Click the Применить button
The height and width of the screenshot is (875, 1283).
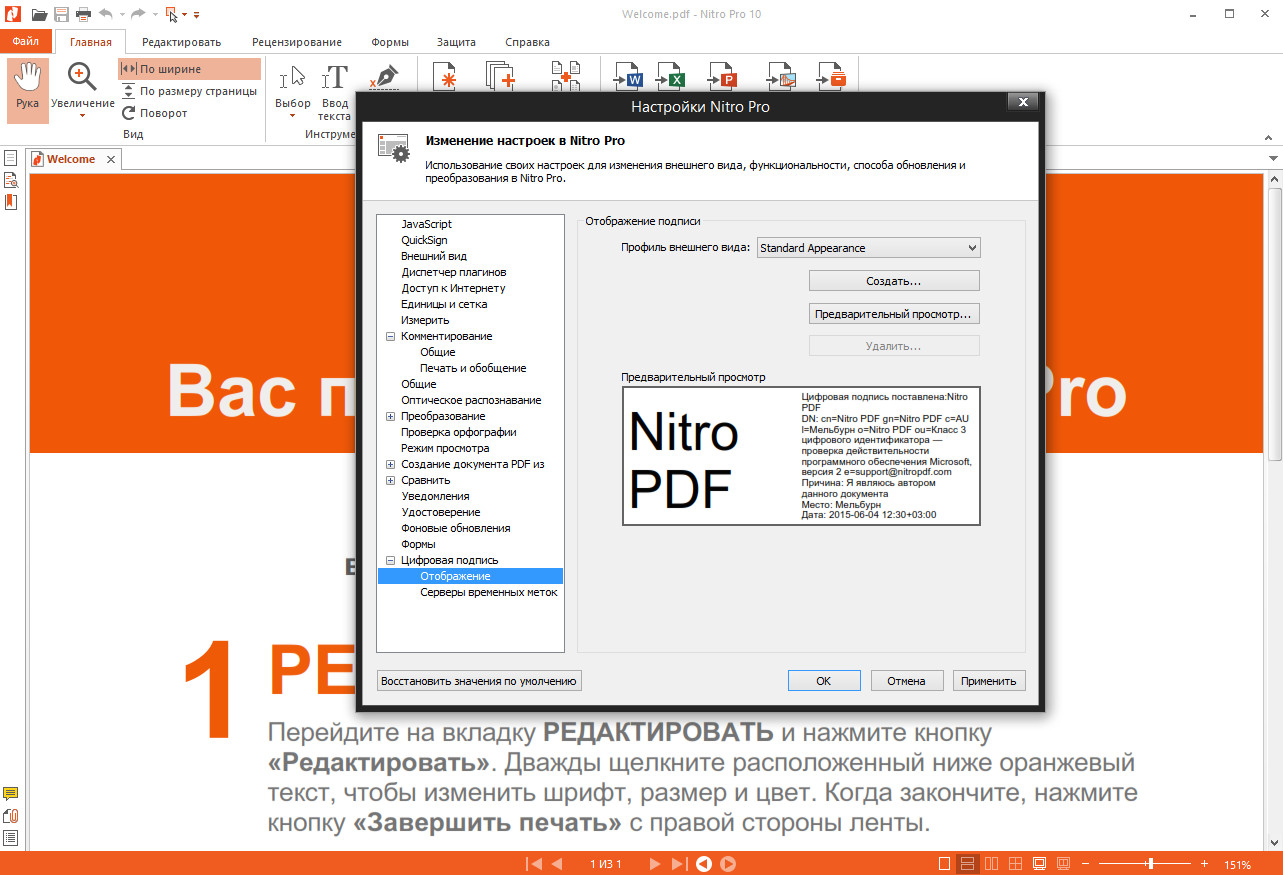(989, 681)
